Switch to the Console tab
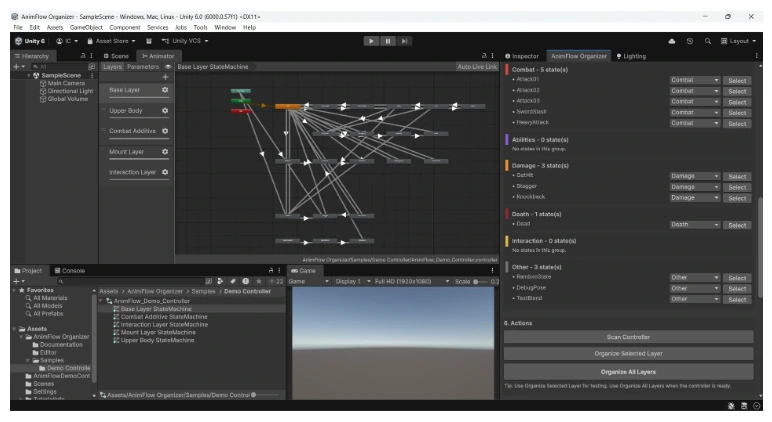Screen dimensions: 772x422 click(69, 271)
